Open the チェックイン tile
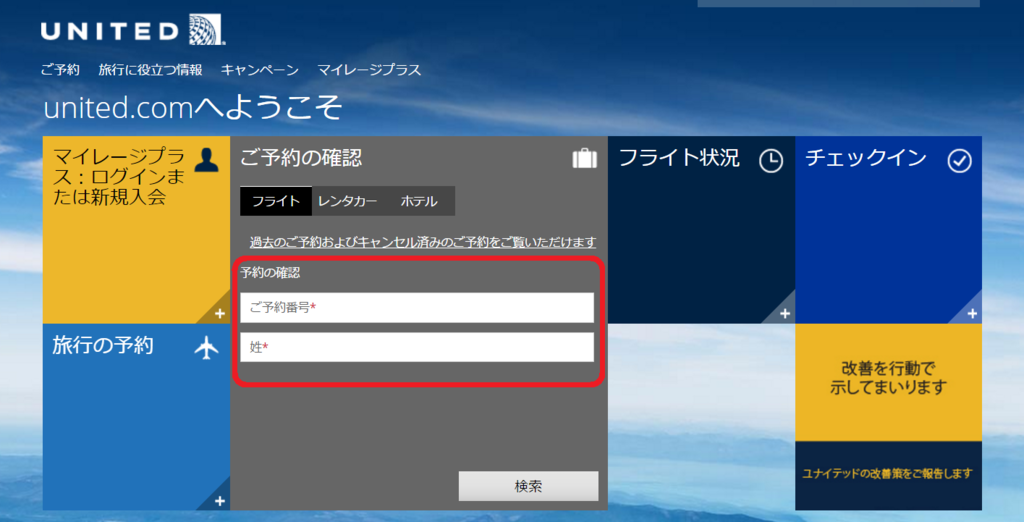This screenshot has width=1024, height=522. [888, 229]
